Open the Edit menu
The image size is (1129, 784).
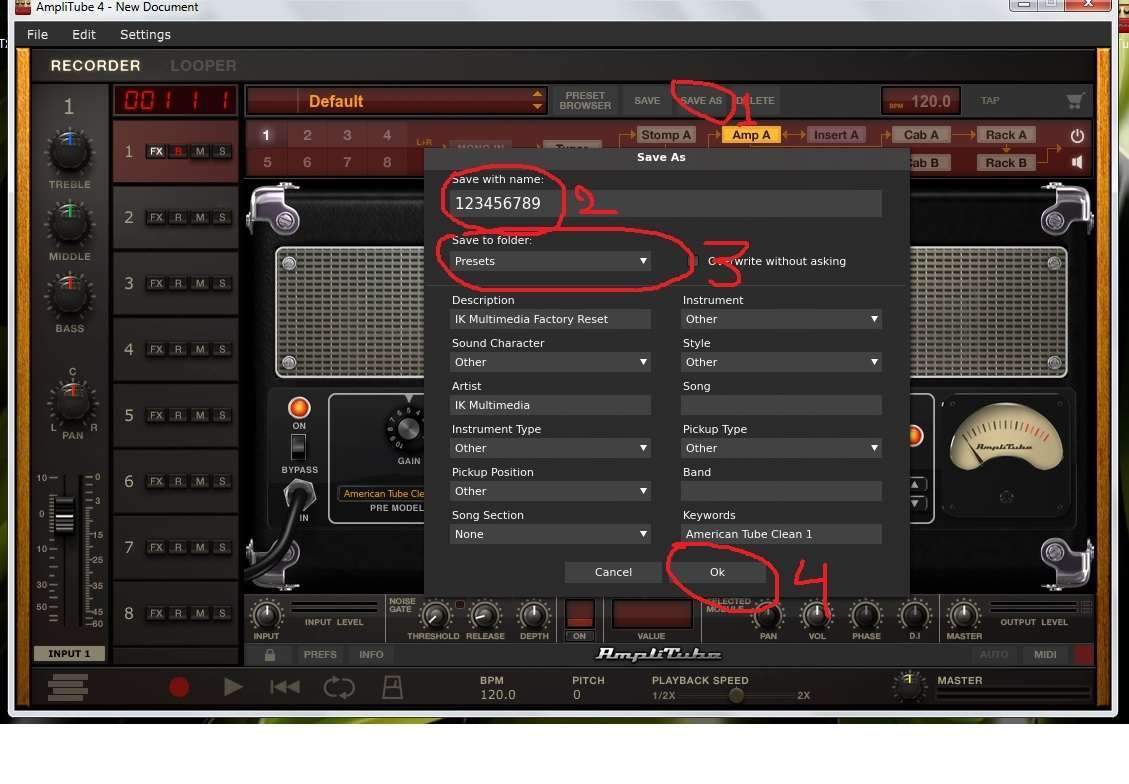point(84,35)
